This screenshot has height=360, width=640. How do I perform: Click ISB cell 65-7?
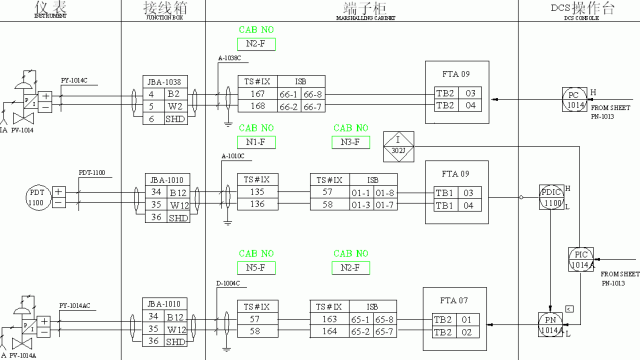pyautogui.click(x=385, y=332)
